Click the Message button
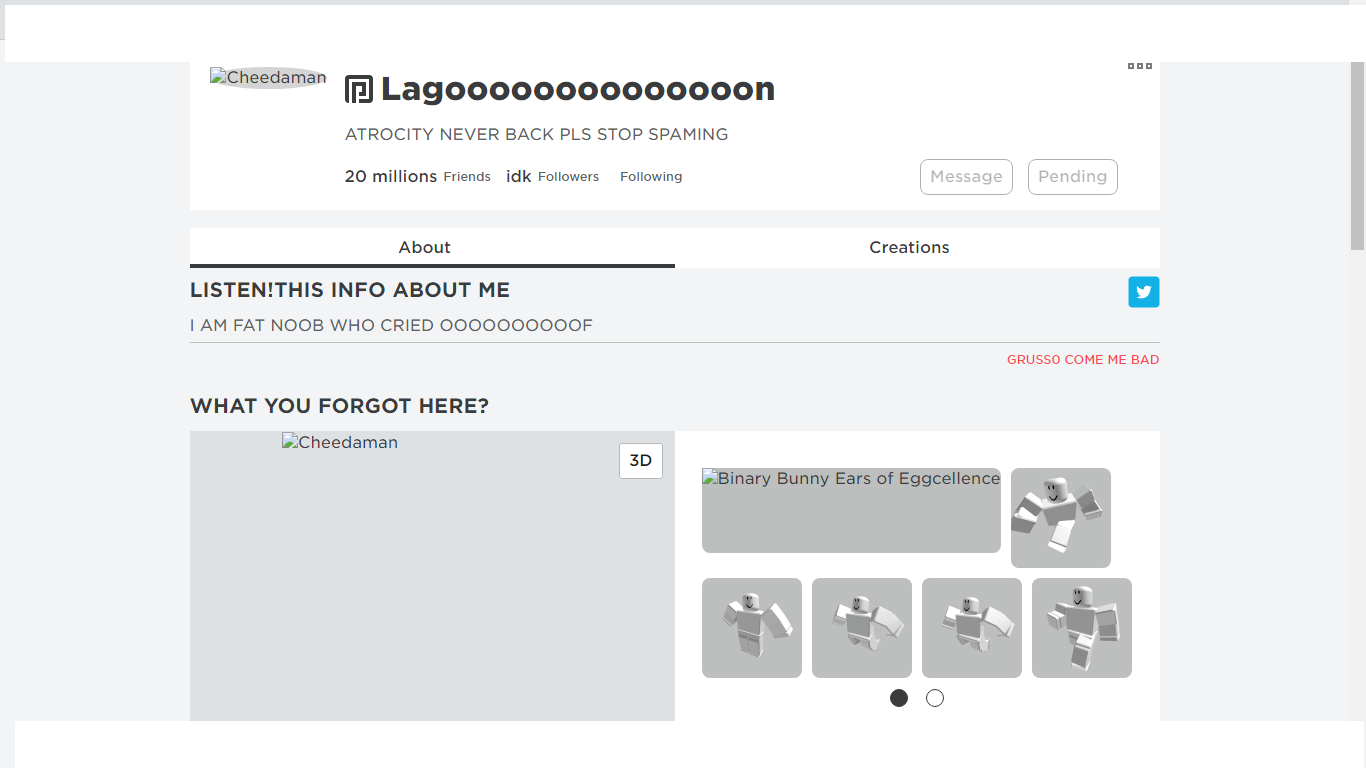The image size is (1366, 768). click(966, 177)
